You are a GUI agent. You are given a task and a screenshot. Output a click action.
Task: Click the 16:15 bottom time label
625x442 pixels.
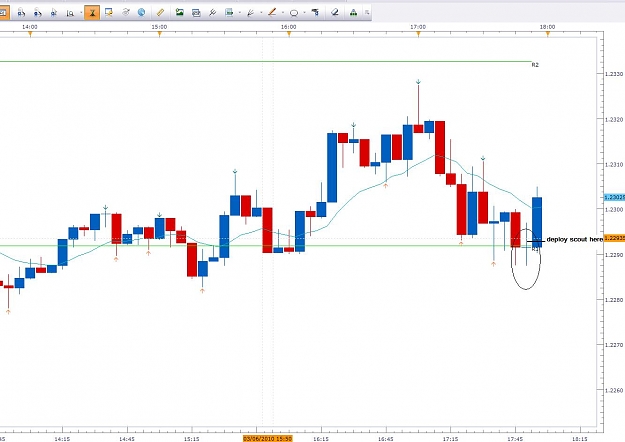tap(321, 439)
